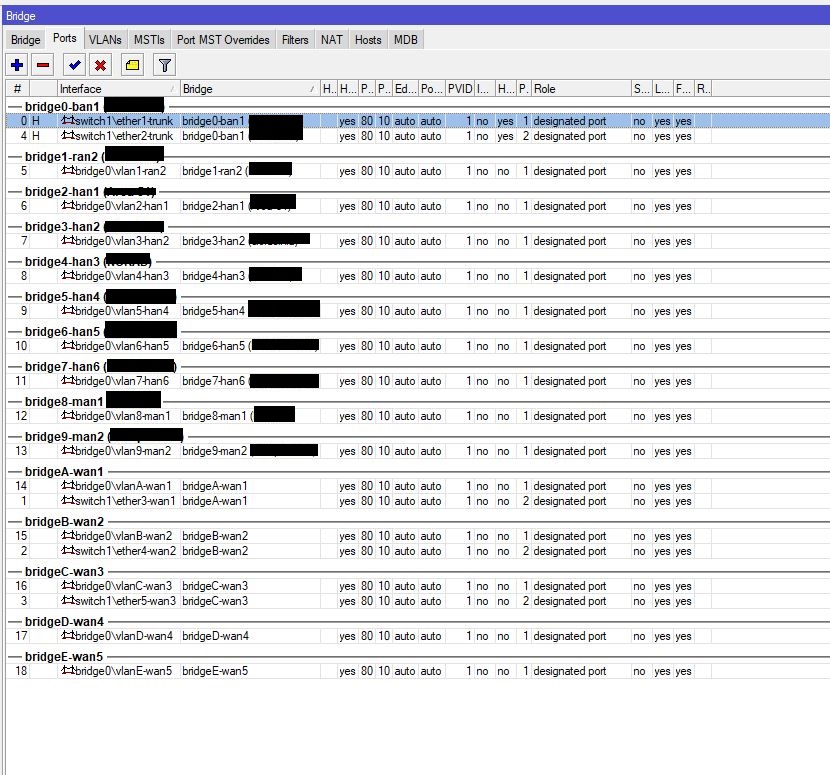The height and width of the screenshot is (775, 830).
Task: Switch to the Bridge tab
Action: (25, 40)
